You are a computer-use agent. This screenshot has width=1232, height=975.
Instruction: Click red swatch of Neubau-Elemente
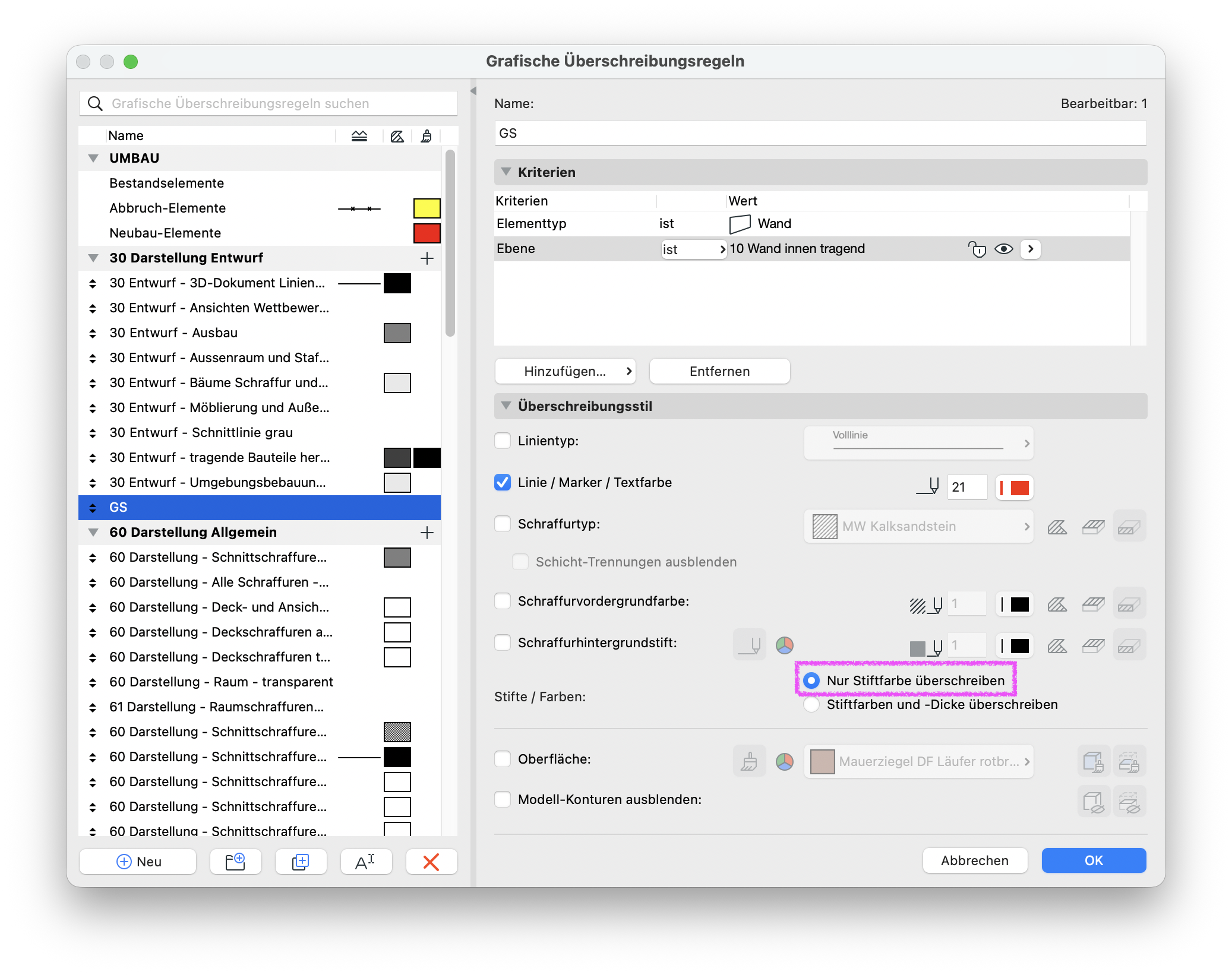coord(427,233)
